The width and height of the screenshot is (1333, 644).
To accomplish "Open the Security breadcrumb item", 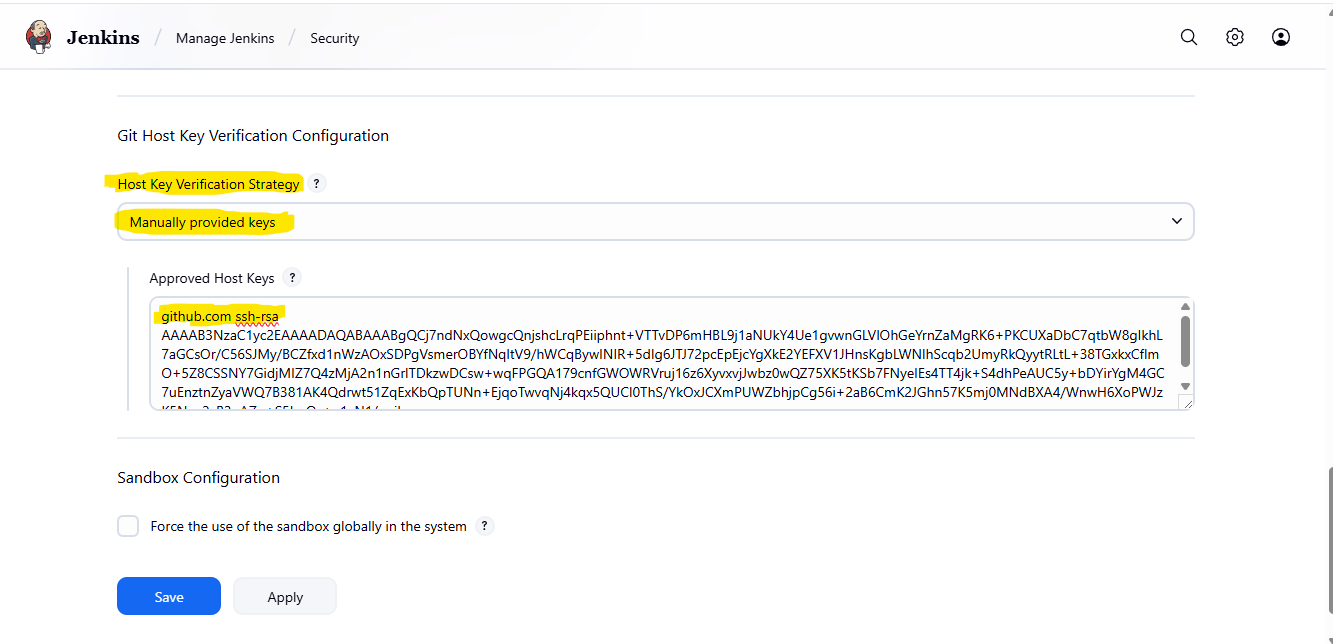I will pos(334,38).
